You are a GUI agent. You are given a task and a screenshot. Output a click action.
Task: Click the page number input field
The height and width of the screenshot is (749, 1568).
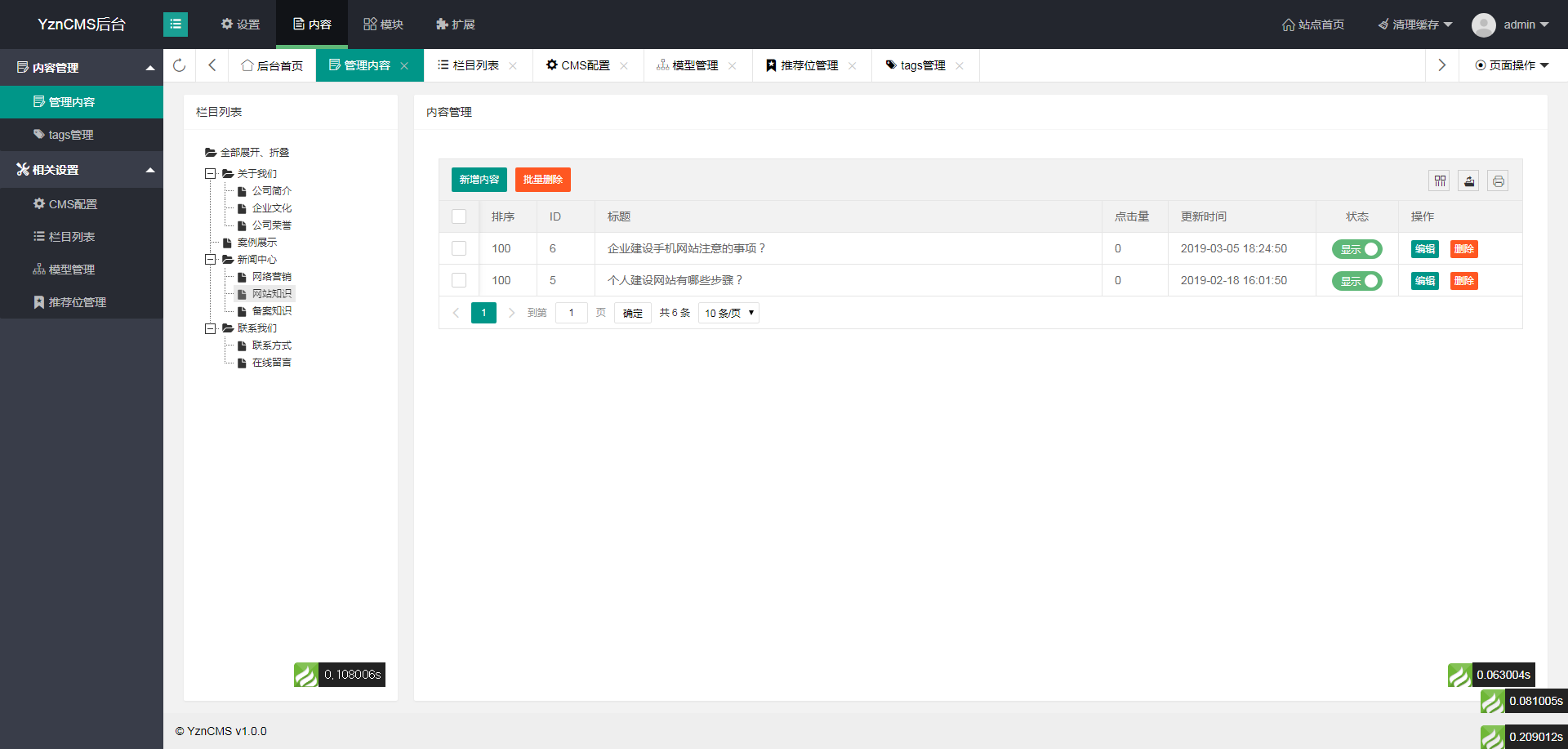click(x=572, y=313)
